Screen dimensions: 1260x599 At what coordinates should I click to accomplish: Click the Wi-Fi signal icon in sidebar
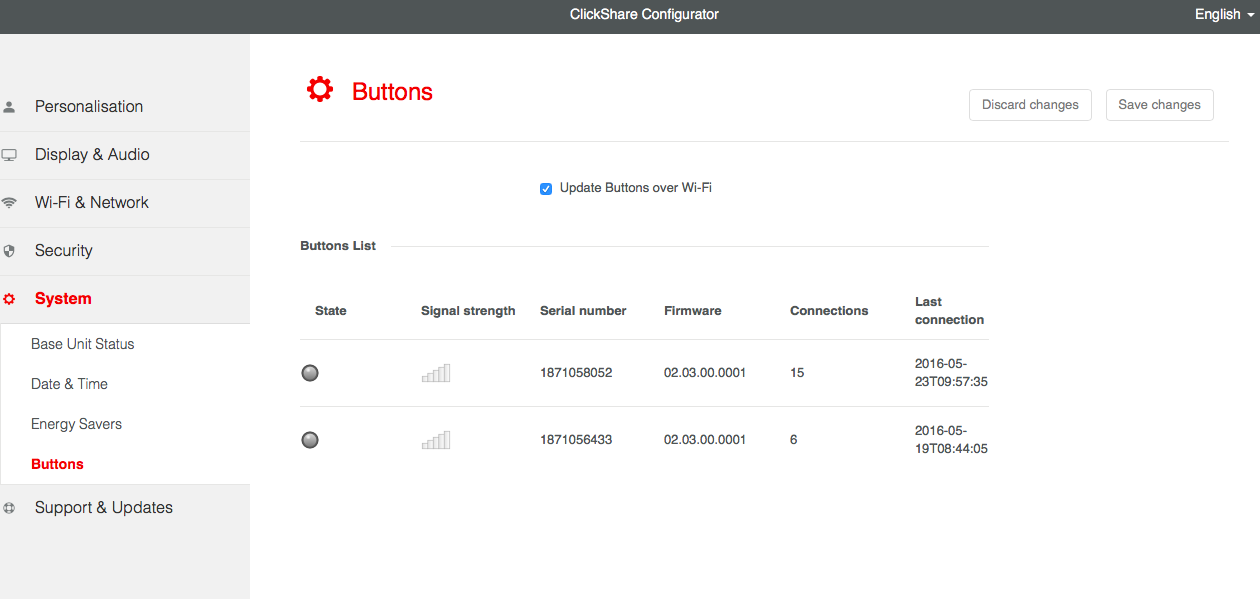(x=9, y=203)
